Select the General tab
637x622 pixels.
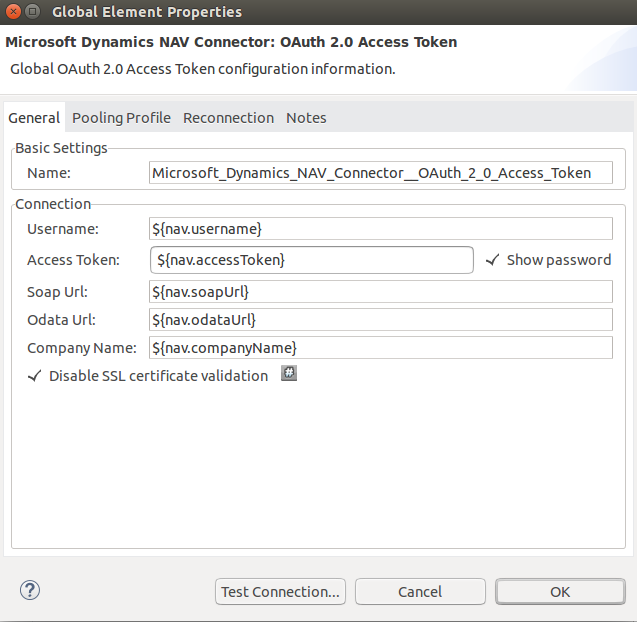pyautogui.click(x=34, y=118)
